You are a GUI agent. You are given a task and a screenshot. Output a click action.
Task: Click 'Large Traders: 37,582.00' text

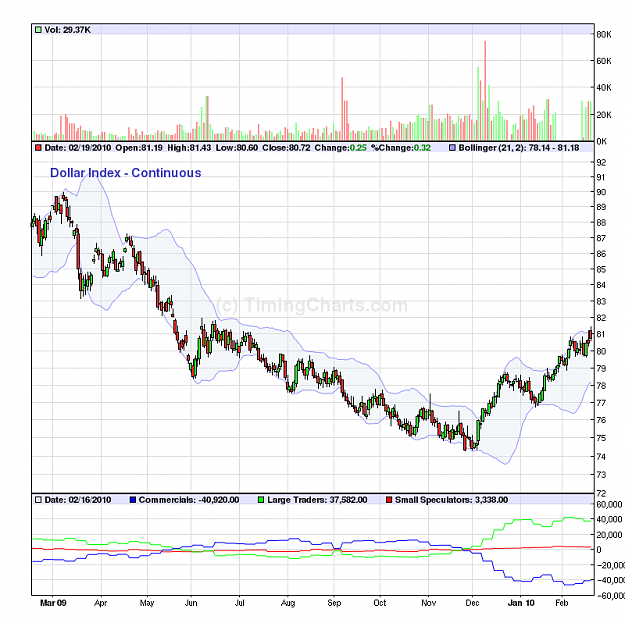317,500
